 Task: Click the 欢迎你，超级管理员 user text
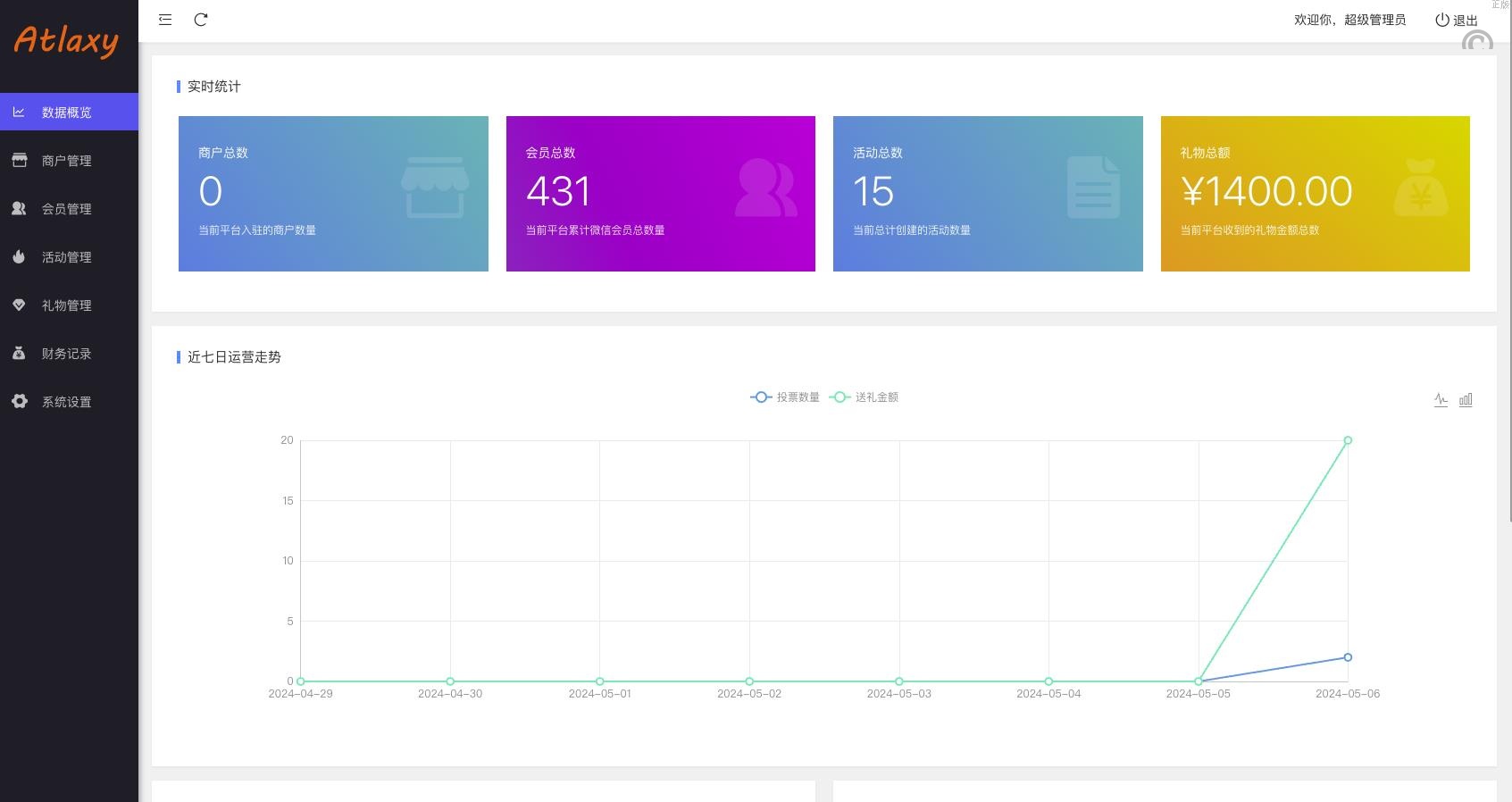coord(1349,20)
